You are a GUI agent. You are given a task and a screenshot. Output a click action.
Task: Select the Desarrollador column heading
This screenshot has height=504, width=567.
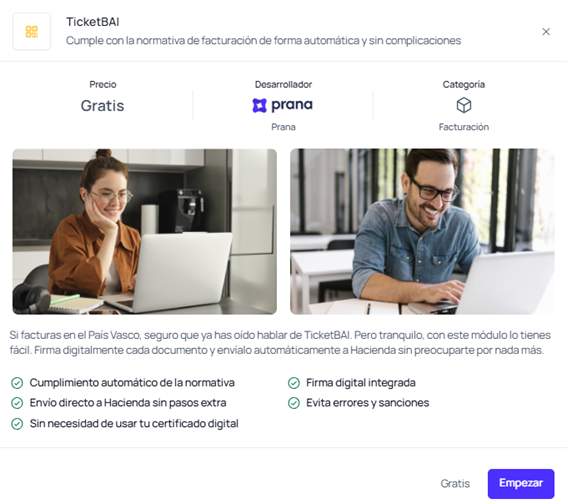tap(283, 84)
